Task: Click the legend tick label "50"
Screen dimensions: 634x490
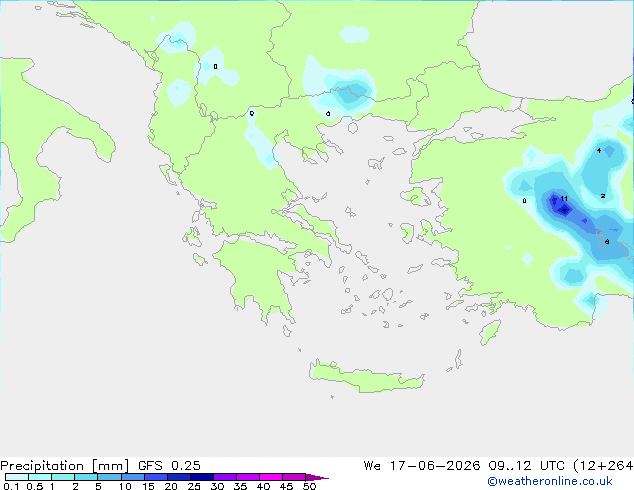Action: click(309, 486)
